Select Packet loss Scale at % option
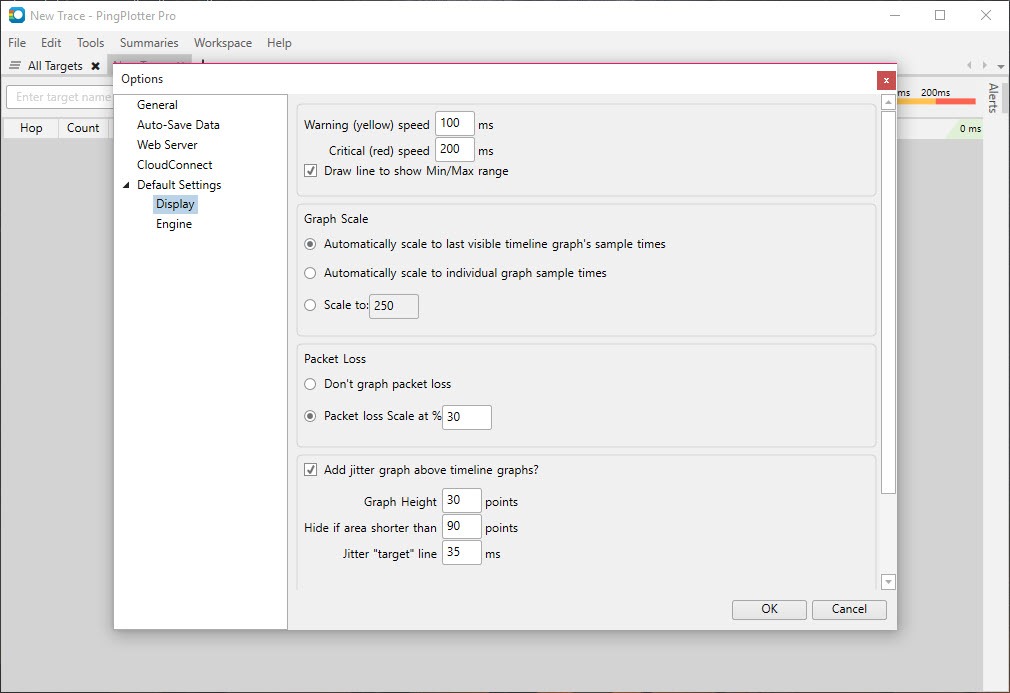This screenshot has width=1010, height=693. tap(310, 416)
